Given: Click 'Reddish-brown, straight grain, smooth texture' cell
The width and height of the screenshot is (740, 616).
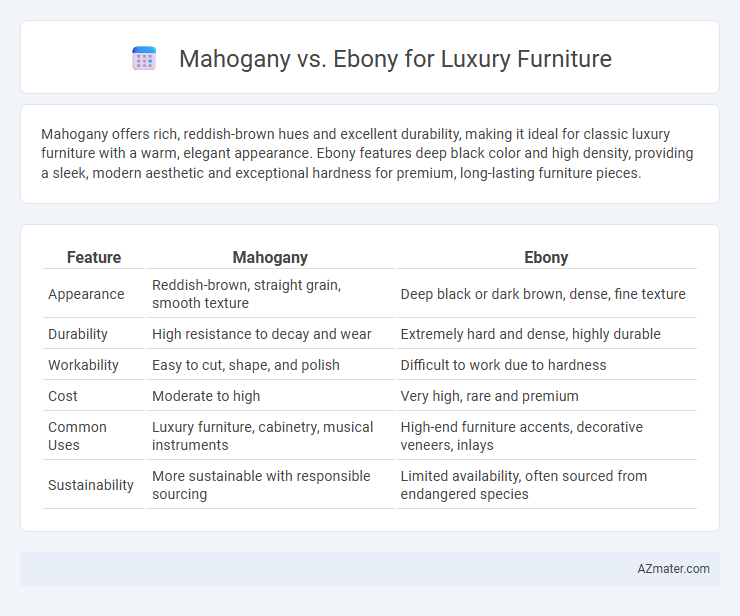Looking at the screenshot, I should point(270,294).
